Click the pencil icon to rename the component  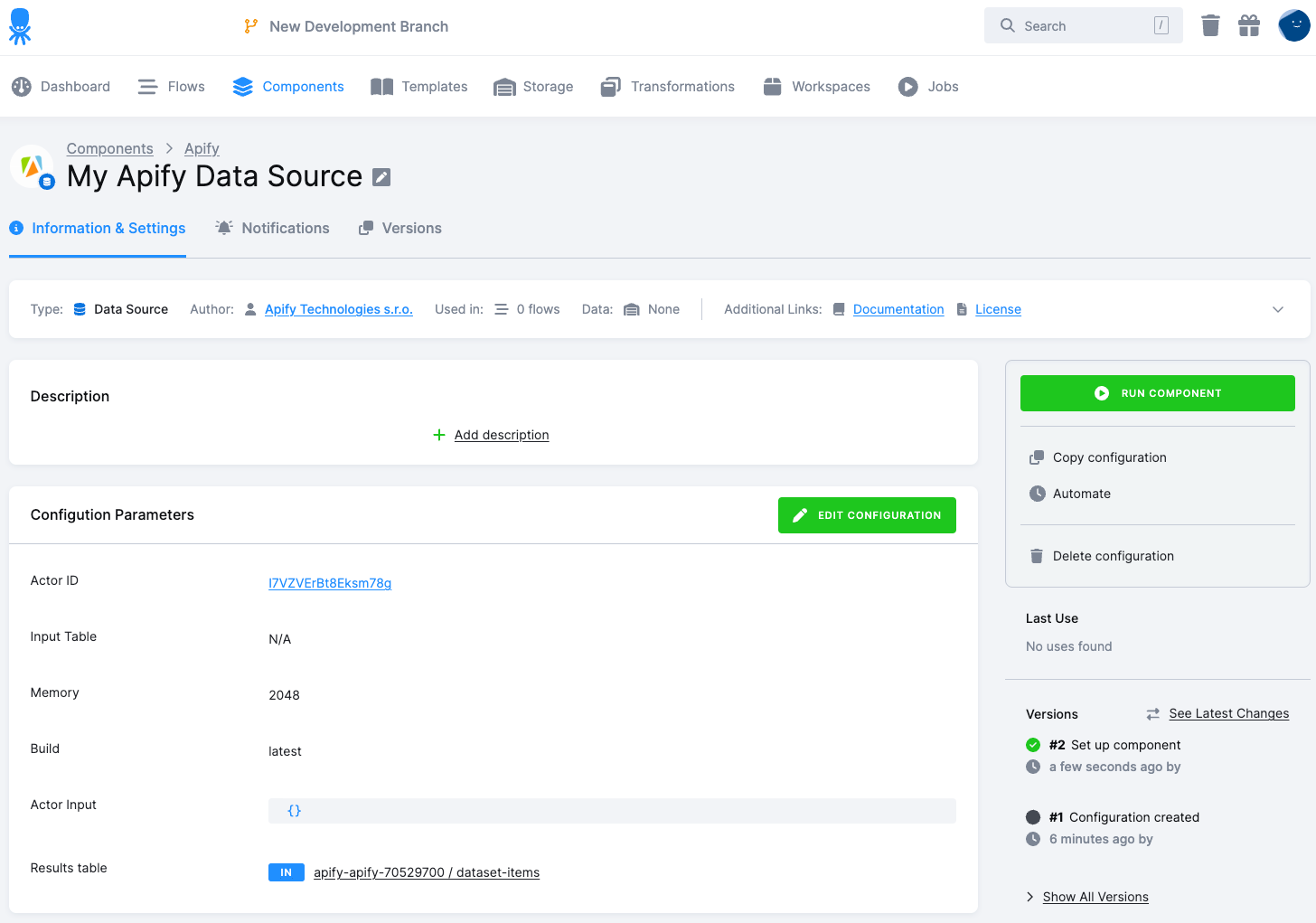tap(381, 176)
